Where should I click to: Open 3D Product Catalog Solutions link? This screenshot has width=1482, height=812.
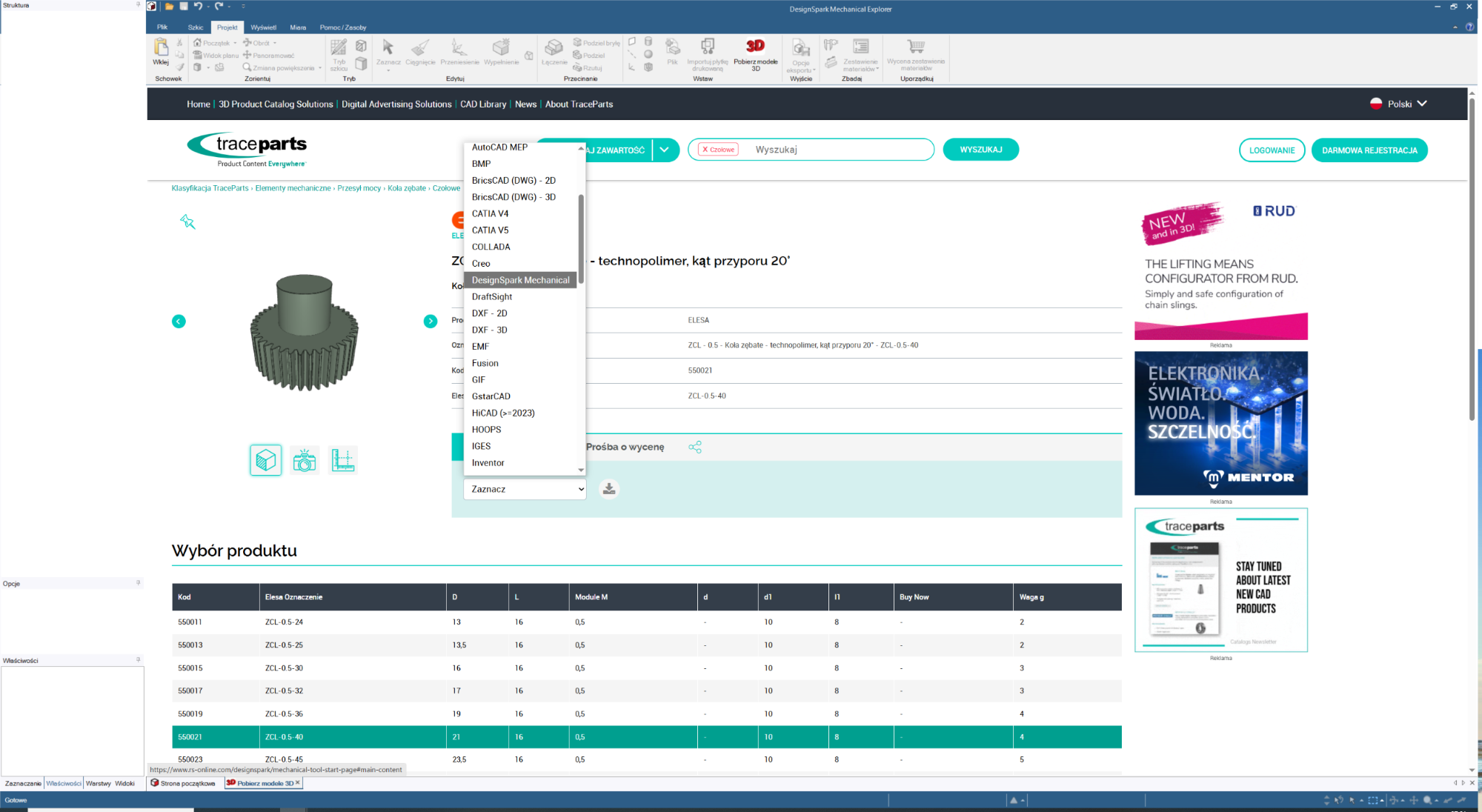276,104
